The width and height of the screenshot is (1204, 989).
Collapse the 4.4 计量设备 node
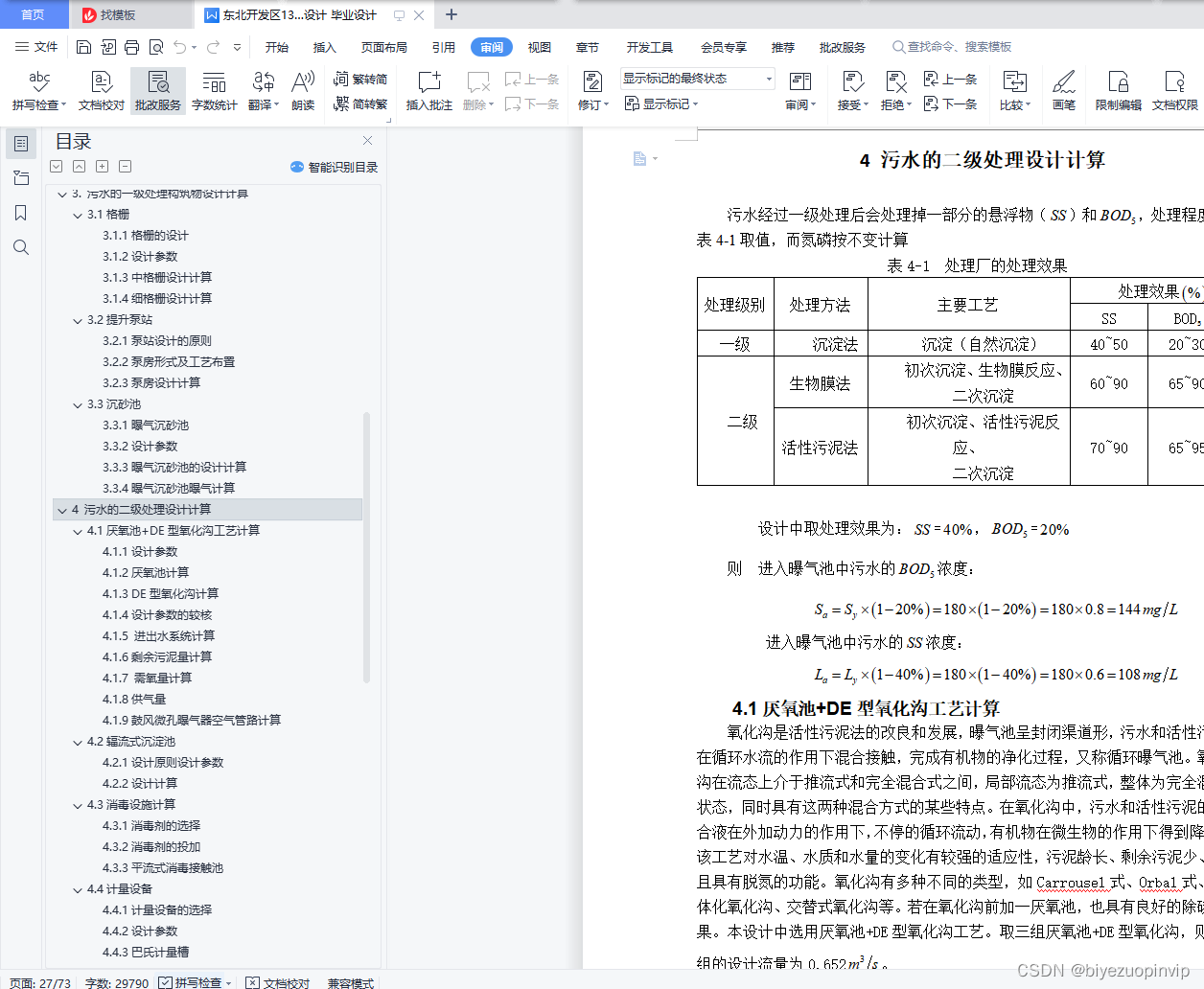[78, 890]
